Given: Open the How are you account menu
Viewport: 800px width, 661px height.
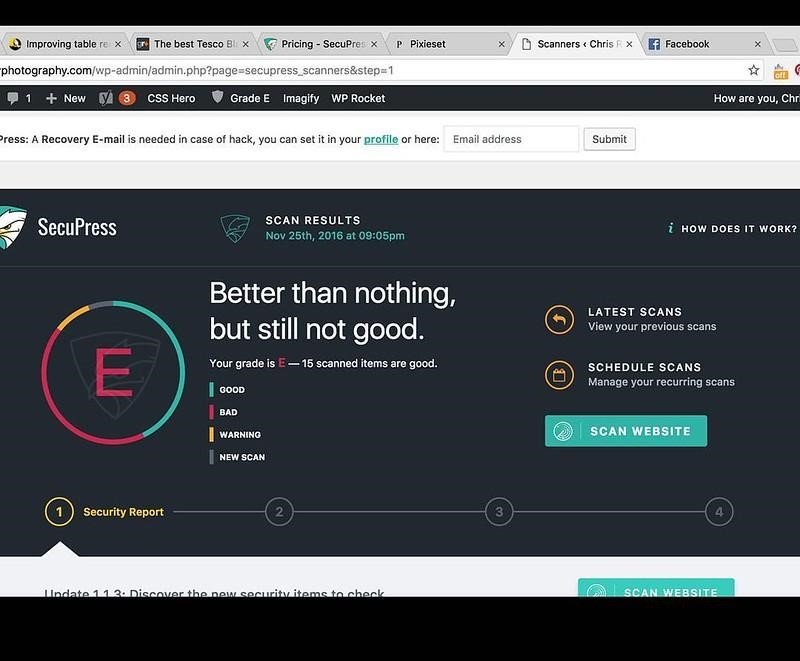Looking at the screenshot, I should 756,98.
